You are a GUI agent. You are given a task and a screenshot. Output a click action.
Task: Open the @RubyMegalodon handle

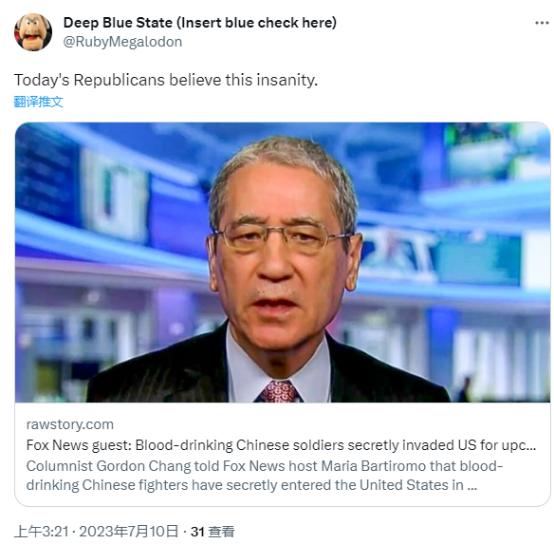point(123,42)
